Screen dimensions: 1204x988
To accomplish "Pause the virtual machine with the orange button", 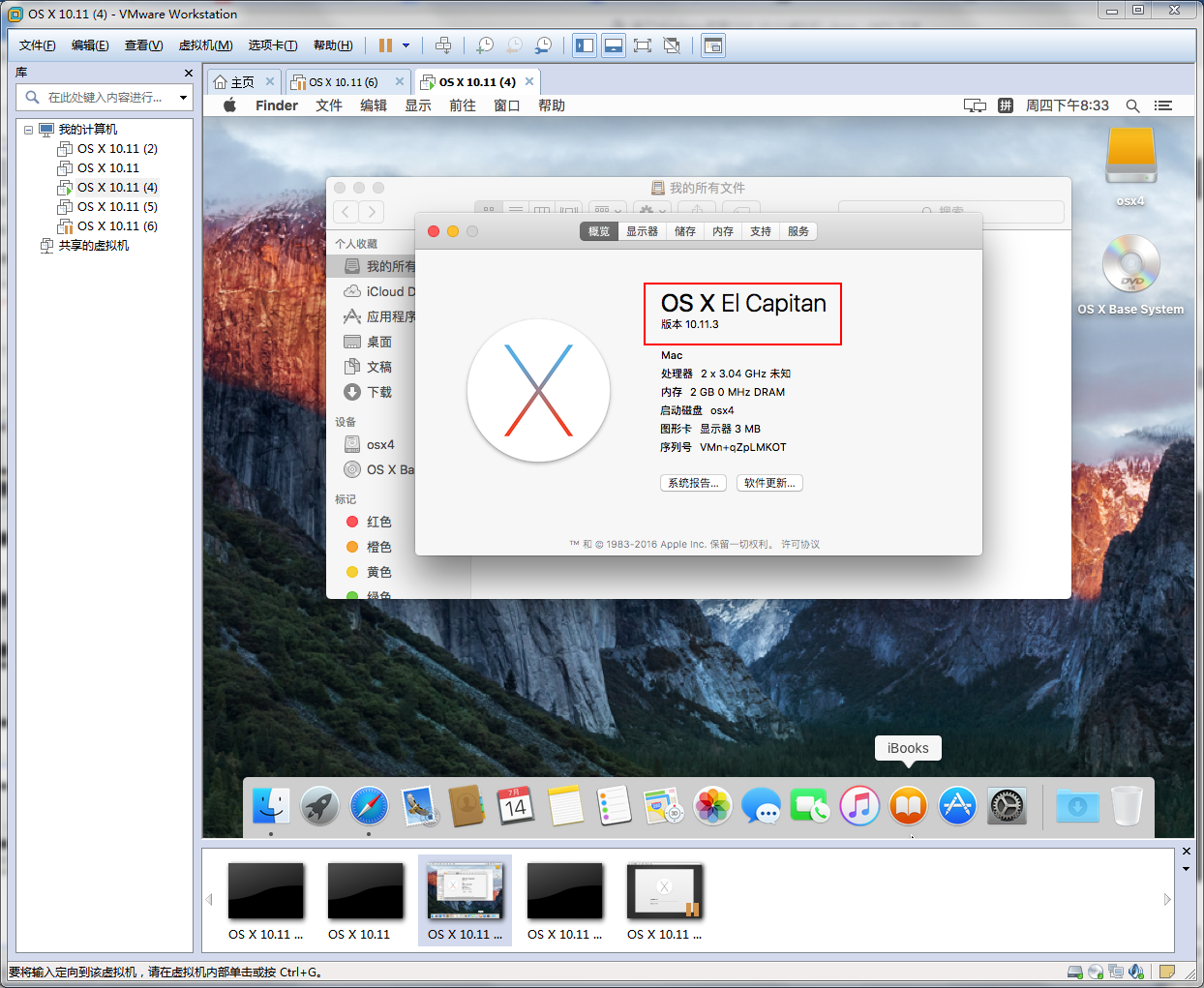I will click(385, 45).
